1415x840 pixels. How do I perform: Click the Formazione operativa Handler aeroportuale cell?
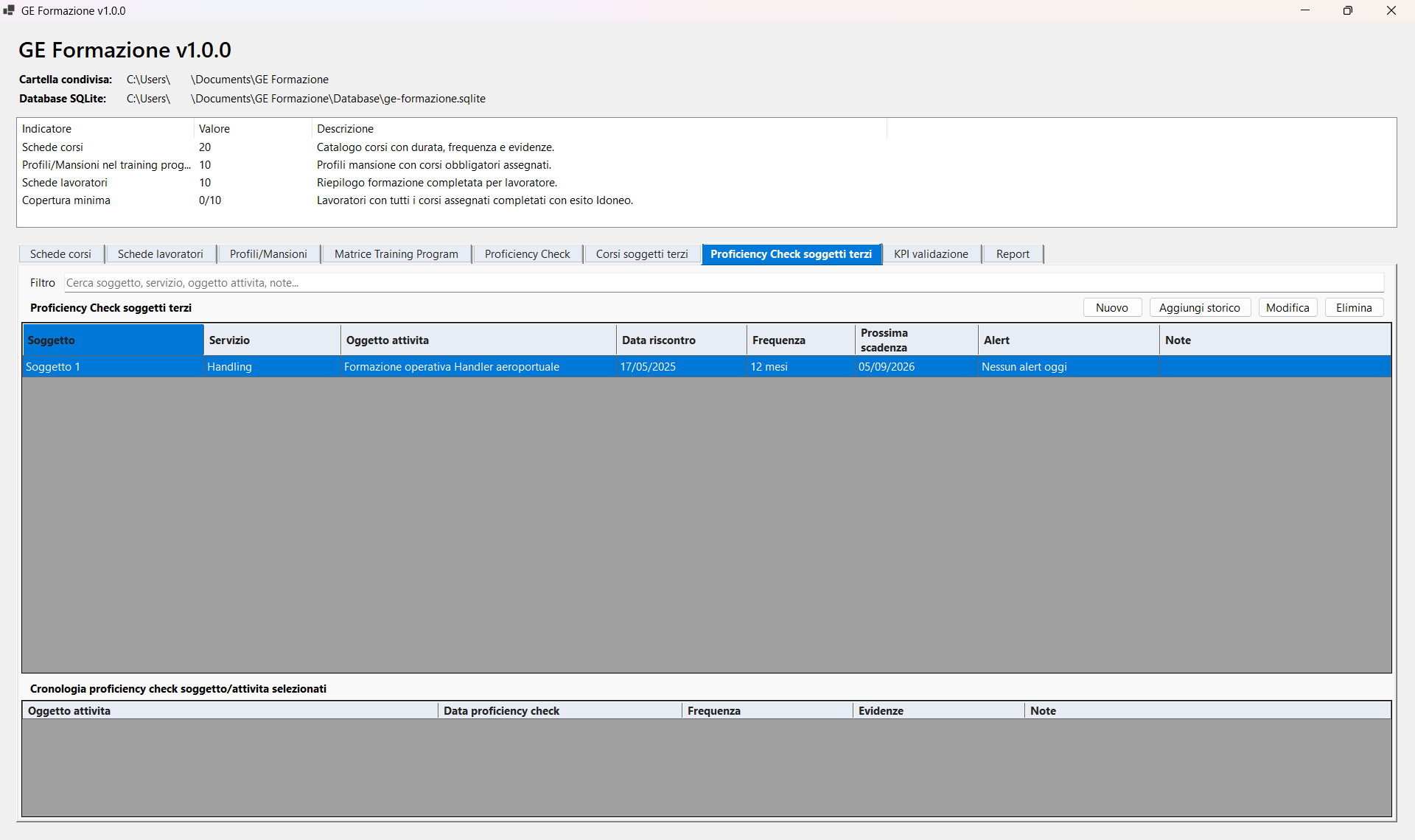click(478, 367)
